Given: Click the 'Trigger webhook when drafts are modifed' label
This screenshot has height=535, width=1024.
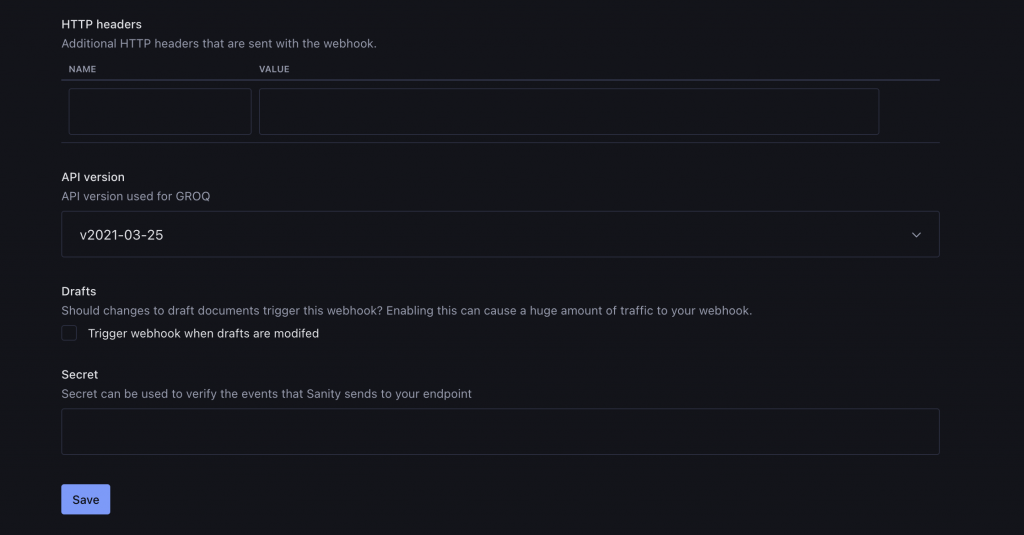Looking at the screenshot, I should (x=203, y=333).
